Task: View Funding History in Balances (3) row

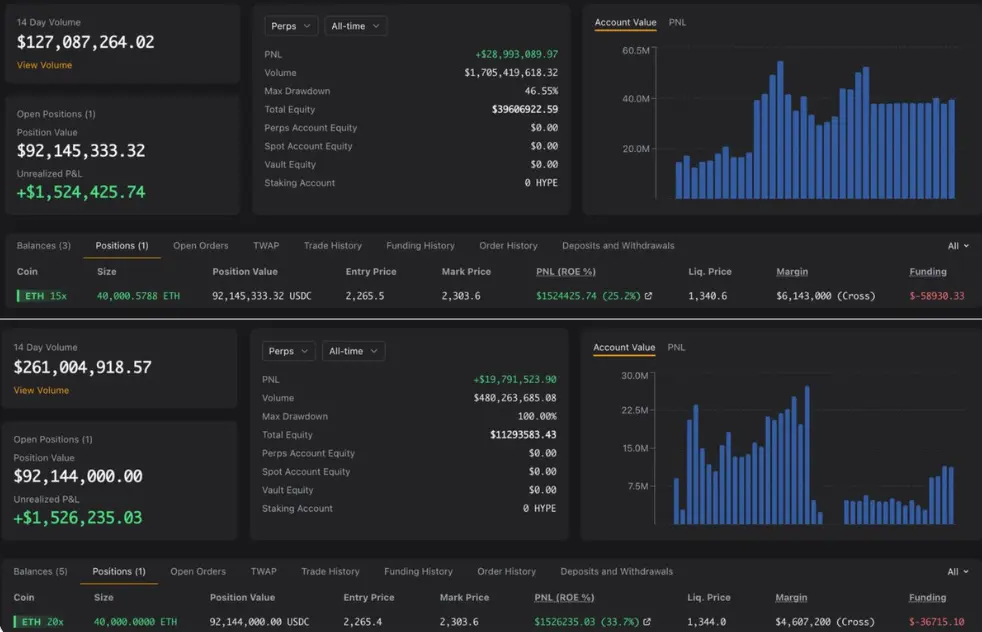Action: 420,246
